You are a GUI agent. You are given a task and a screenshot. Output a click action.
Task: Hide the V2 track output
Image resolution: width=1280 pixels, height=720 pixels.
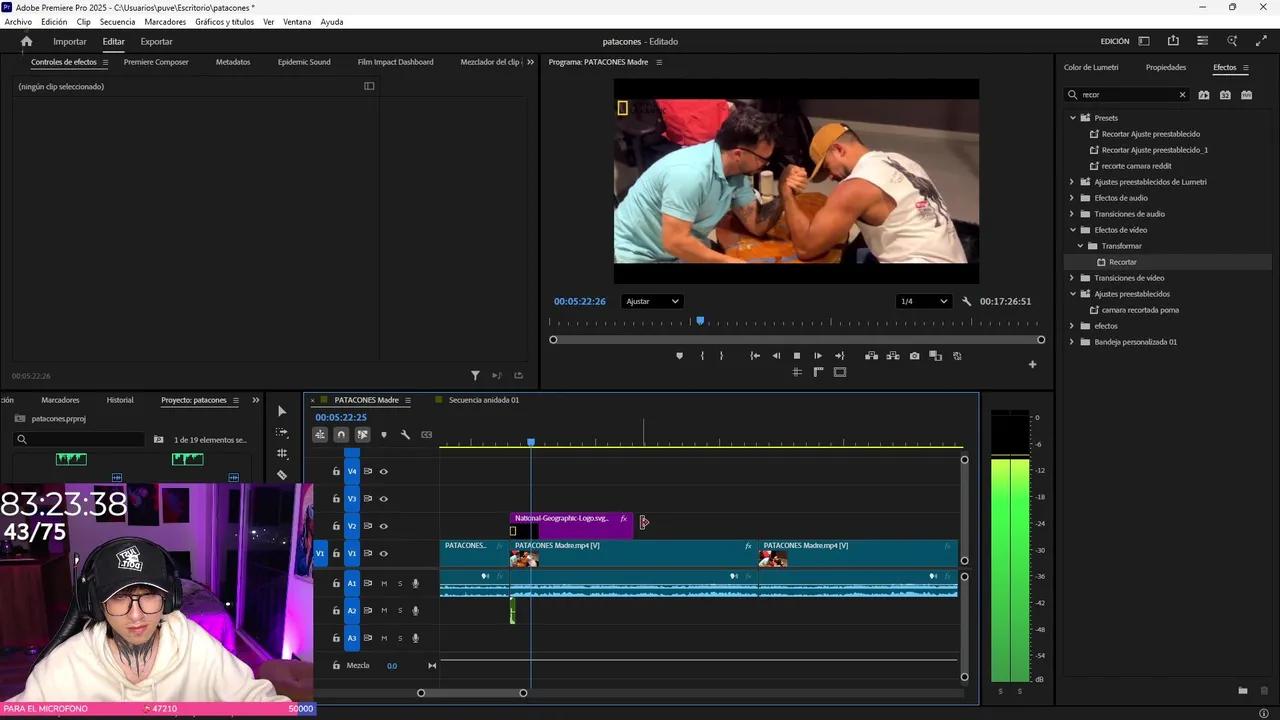[x=383, y=526]
